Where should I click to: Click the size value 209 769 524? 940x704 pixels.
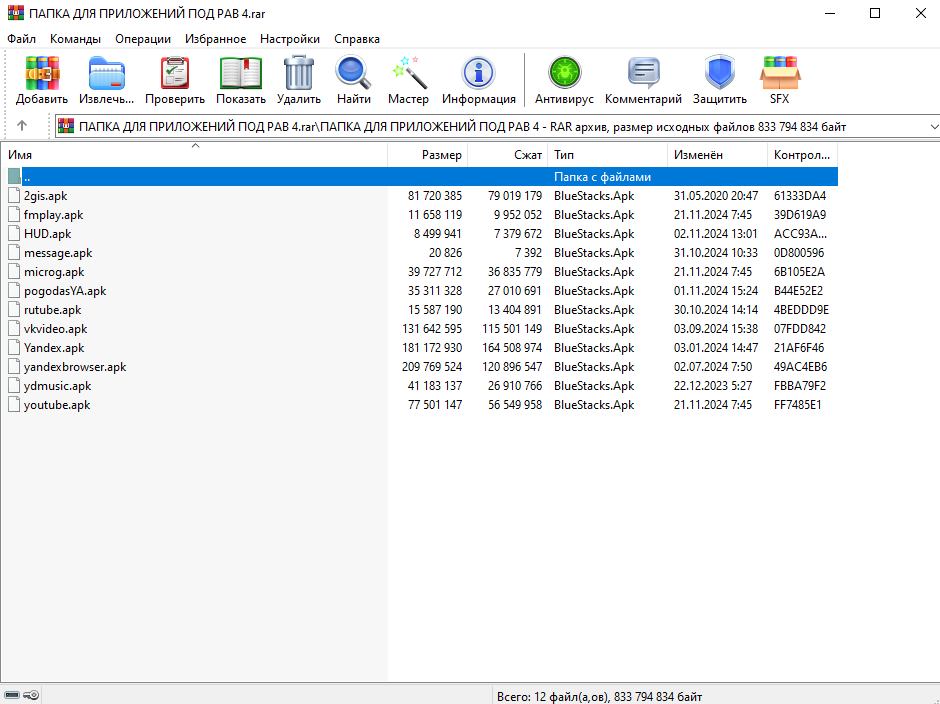click(432, 367)
